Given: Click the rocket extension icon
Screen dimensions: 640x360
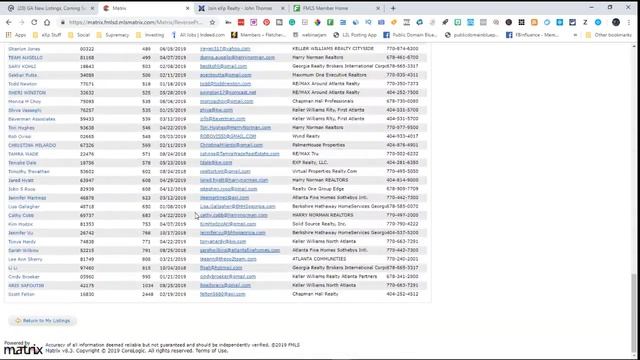Looking at the screenshot, I should click(x=445, y=22).
